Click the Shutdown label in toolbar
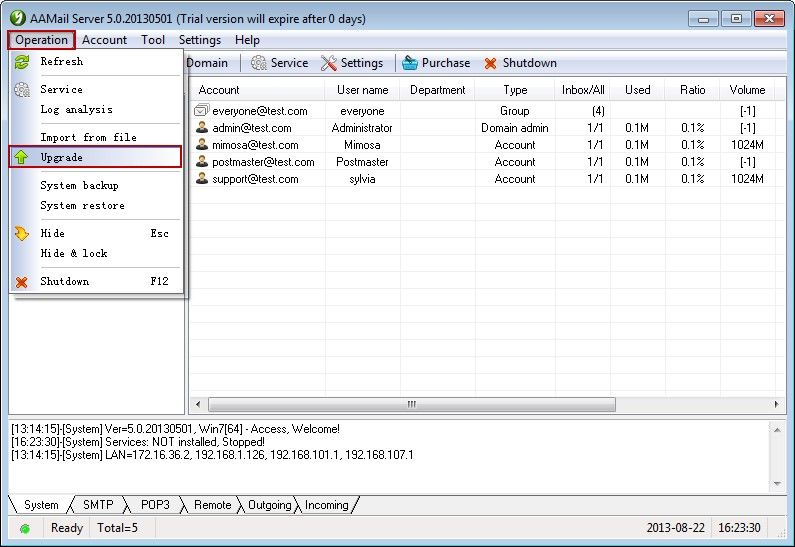The image size is (795, 547). (x=529, y=63)
